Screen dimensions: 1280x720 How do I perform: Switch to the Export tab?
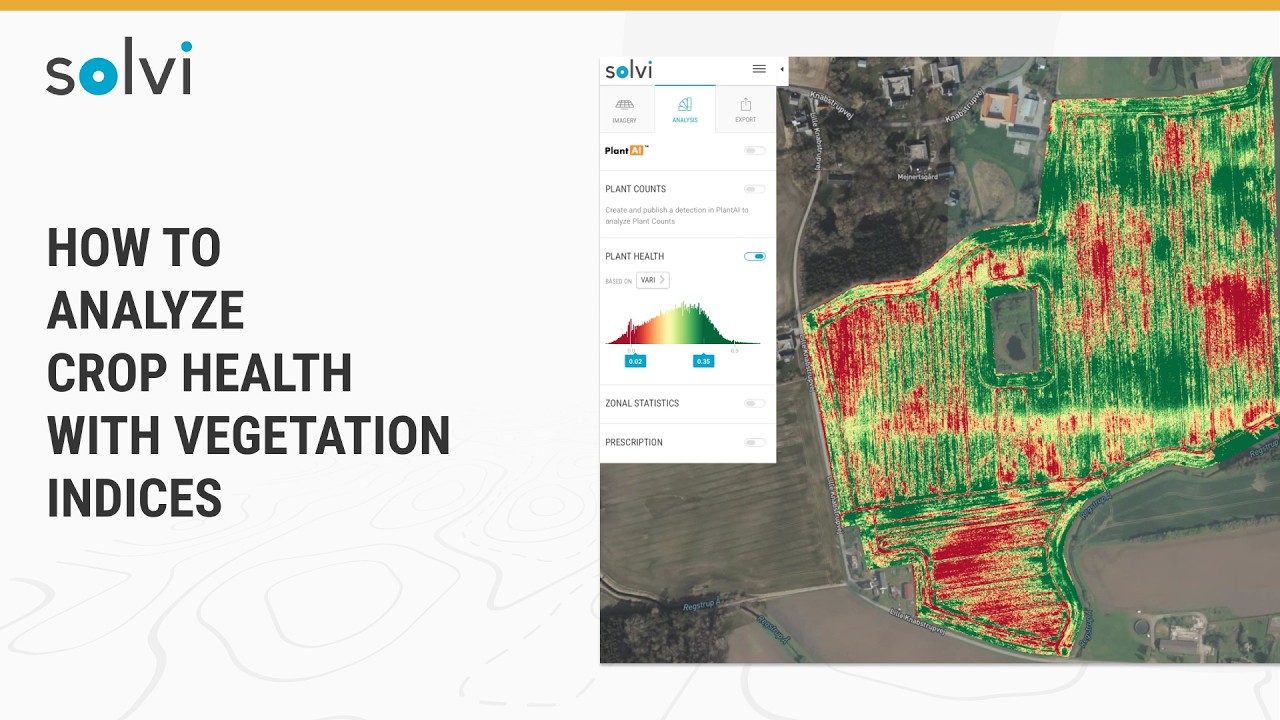745,110
